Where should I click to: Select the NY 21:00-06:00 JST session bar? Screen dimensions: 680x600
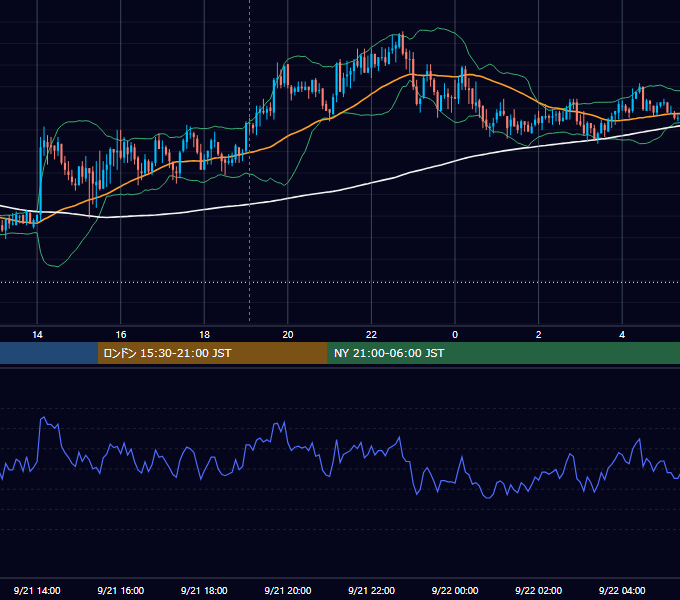point(503,353)
